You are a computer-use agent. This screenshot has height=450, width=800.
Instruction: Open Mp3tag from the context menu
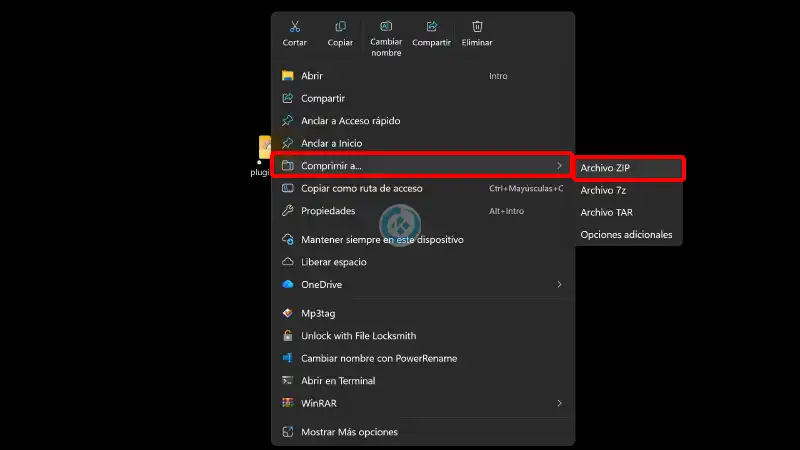(x=318, y=313)
